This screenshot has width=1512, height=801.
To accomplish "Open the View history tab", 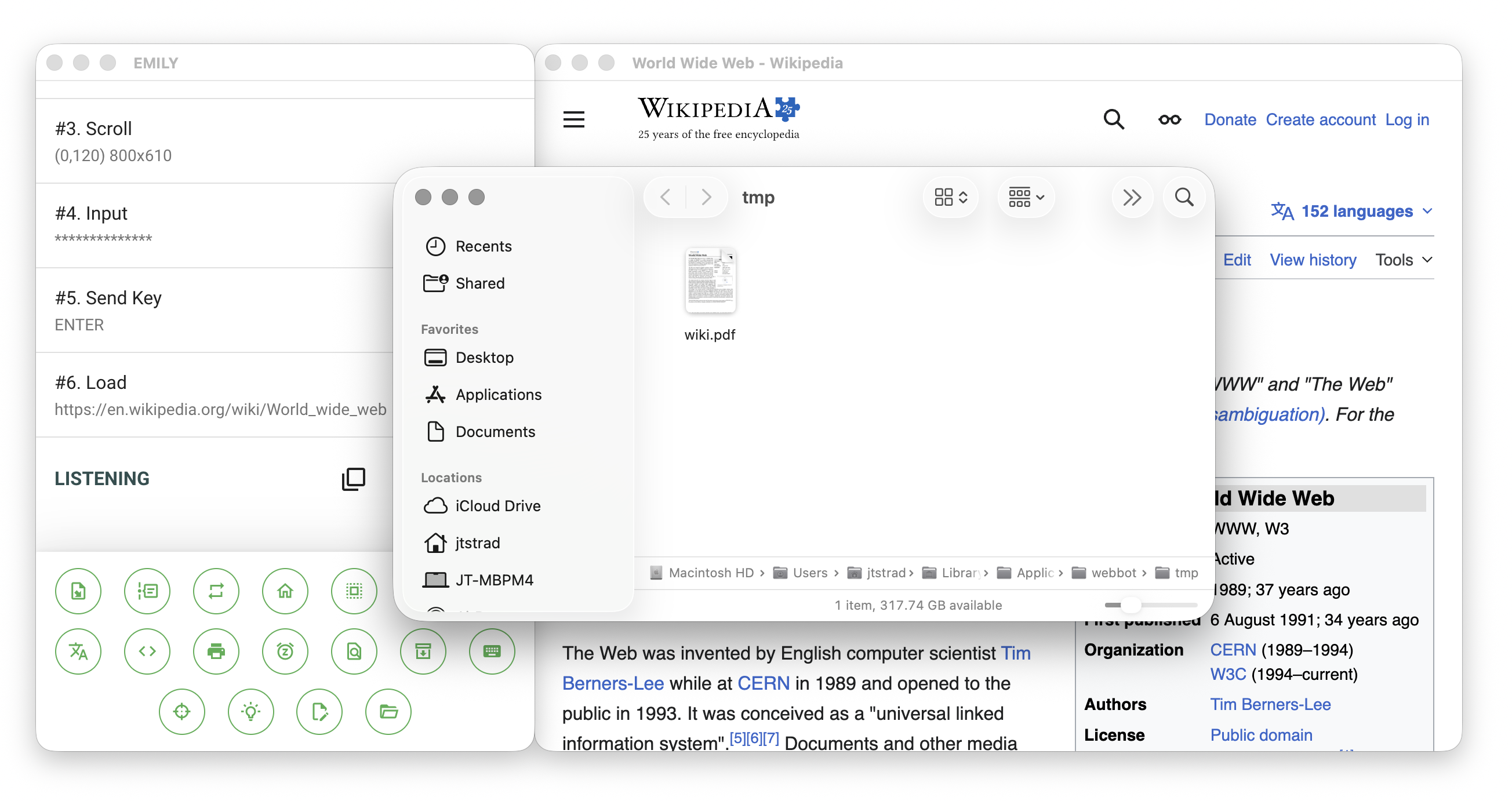I will coord(1313,260).
